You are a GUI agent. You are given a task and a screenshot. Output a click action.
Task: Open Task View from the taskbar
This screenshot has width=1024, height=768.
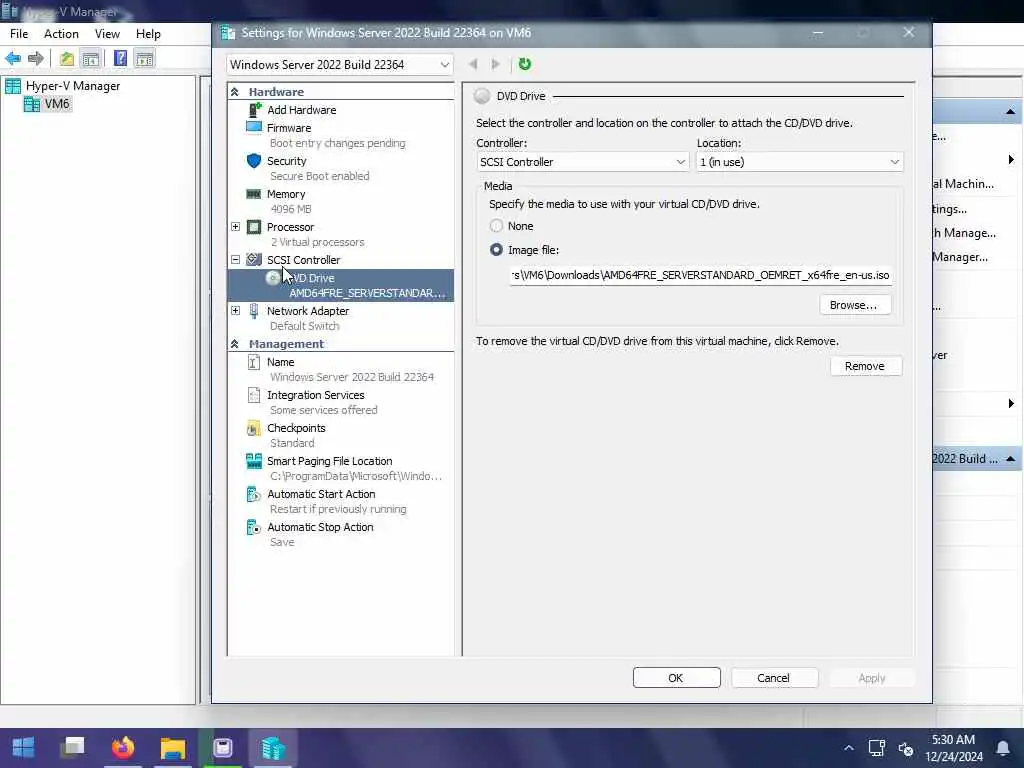[x=72, y=747]
